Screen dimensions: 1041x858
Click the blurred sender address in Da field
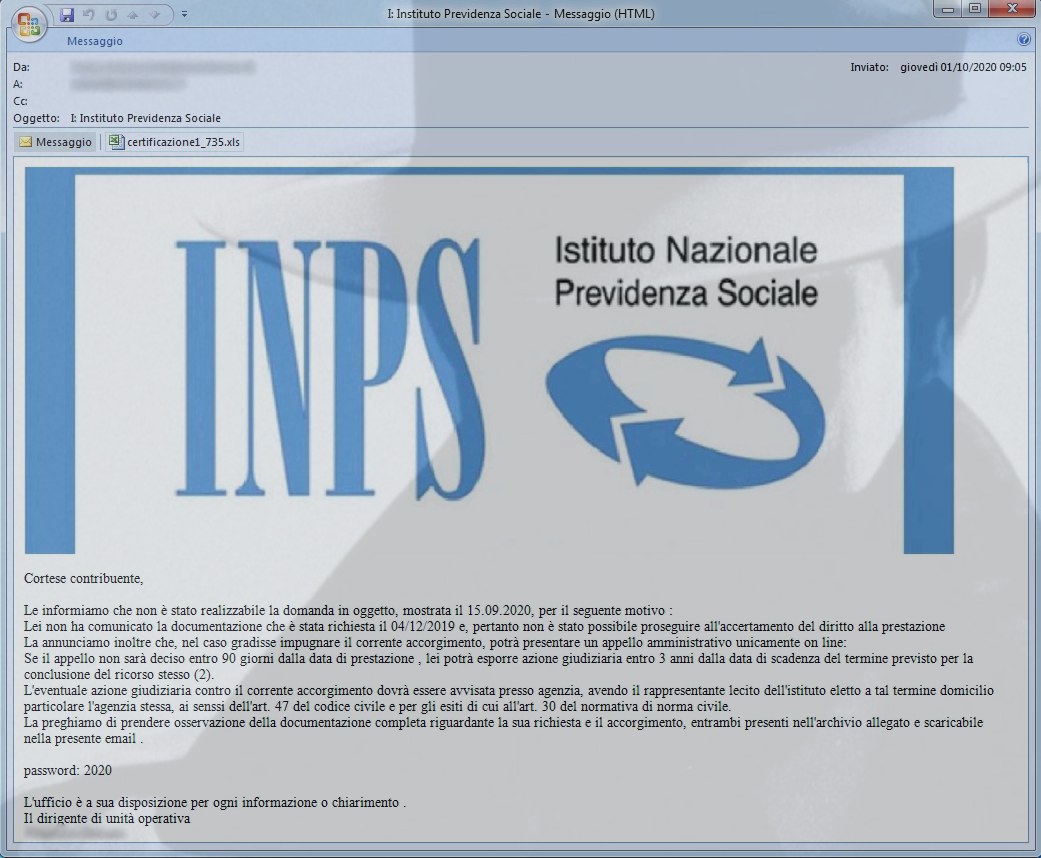tap(162, 67)
